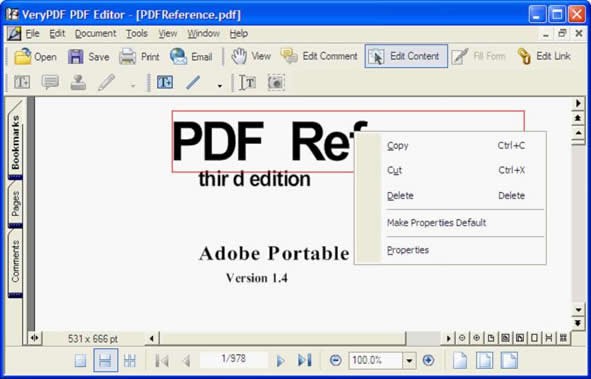Image resolution: width=591 pixels, height=379 pixels.
Task: Print the PDF with Print button
Action: [139, 57]
